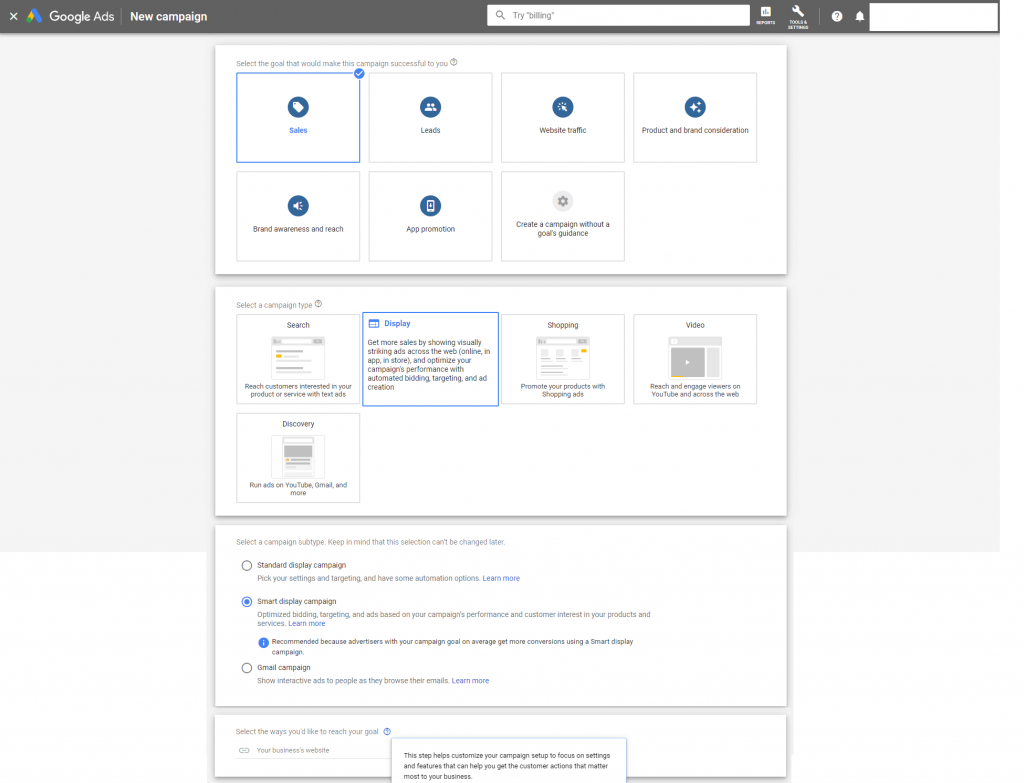Open the campaign goal help tooltip
Image resolution: width=1024 pixels, height=783 pixels.
click(454, 62)
